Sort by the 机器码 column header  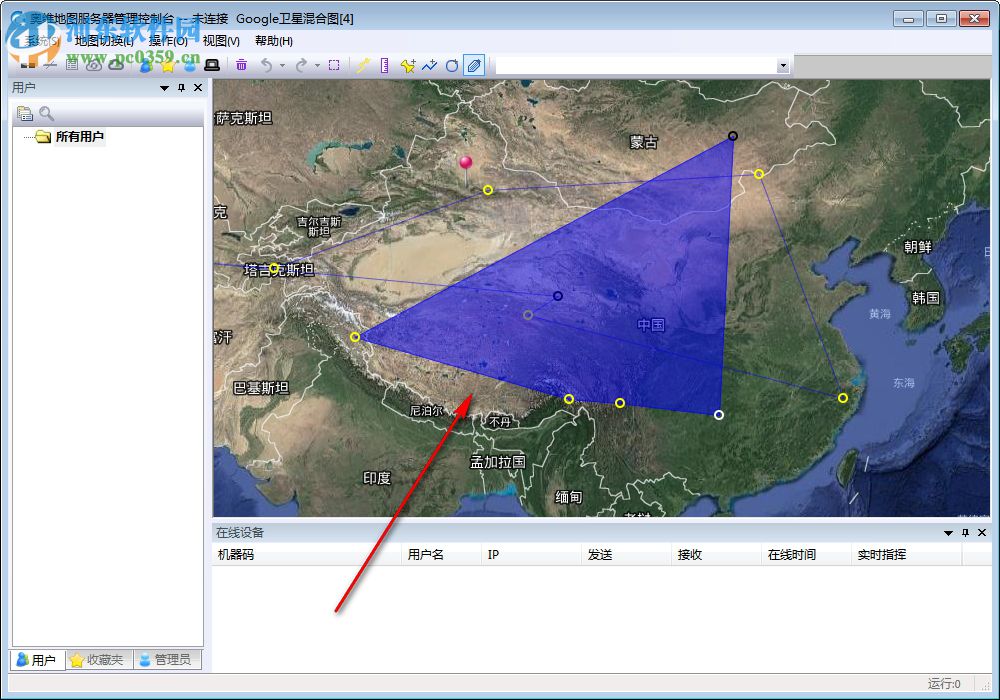click(237, 554)
